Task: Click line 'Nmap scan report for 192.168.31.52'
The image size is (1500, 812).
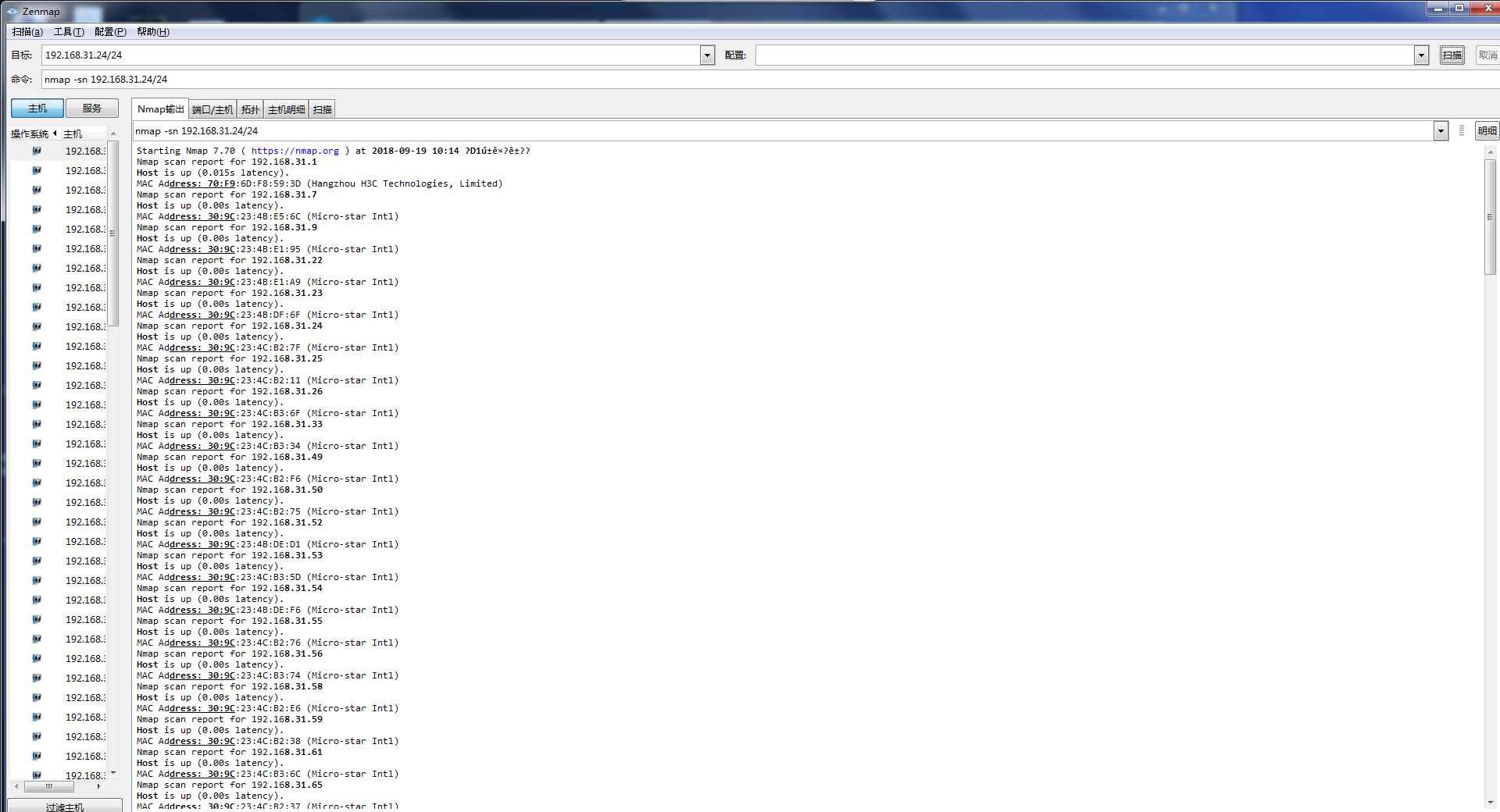Action: pyautogui.click(x=230, y=523)
